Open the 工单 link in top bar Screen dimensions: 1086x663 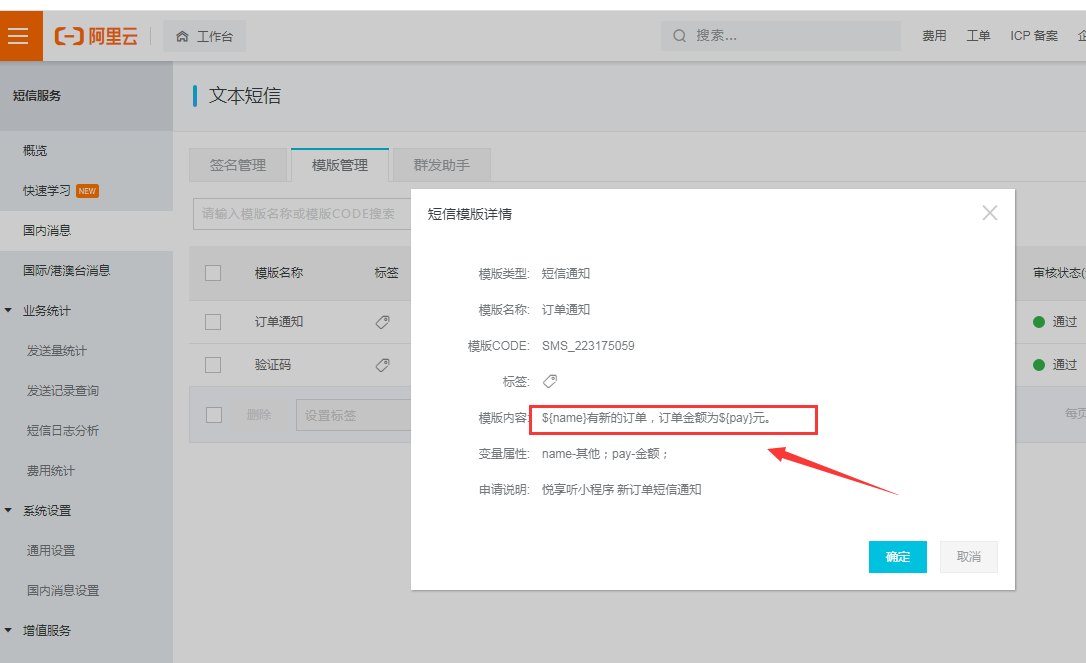click(978, 35)
